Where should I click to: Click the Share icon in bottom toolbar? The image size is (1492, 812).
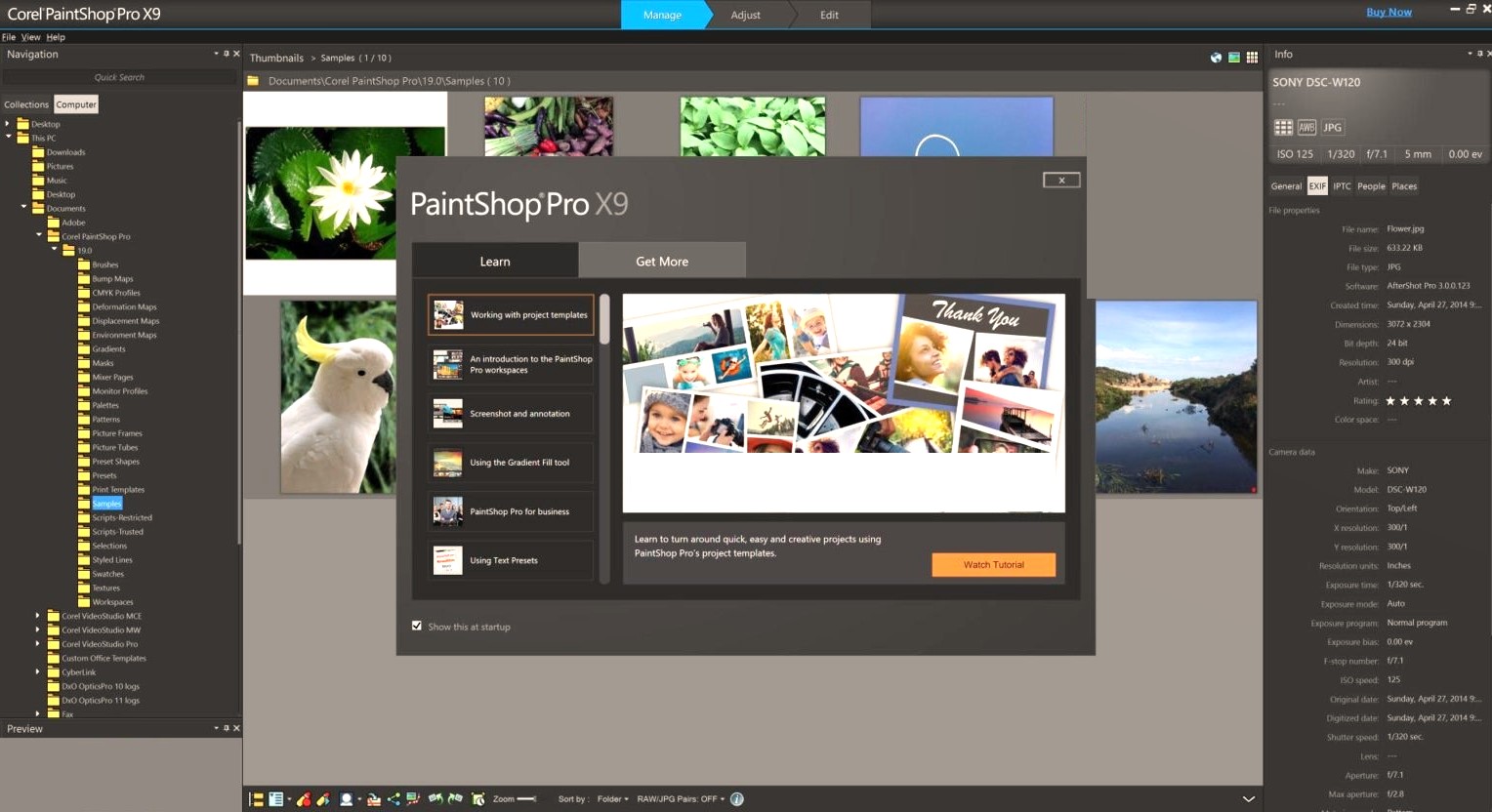click(394, 799)
